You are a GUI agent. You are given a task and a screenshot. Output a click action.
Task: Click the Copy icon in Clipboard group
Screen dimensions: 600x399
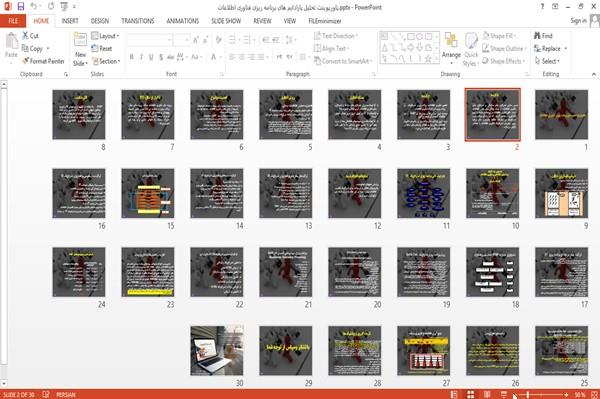point(25,48)
